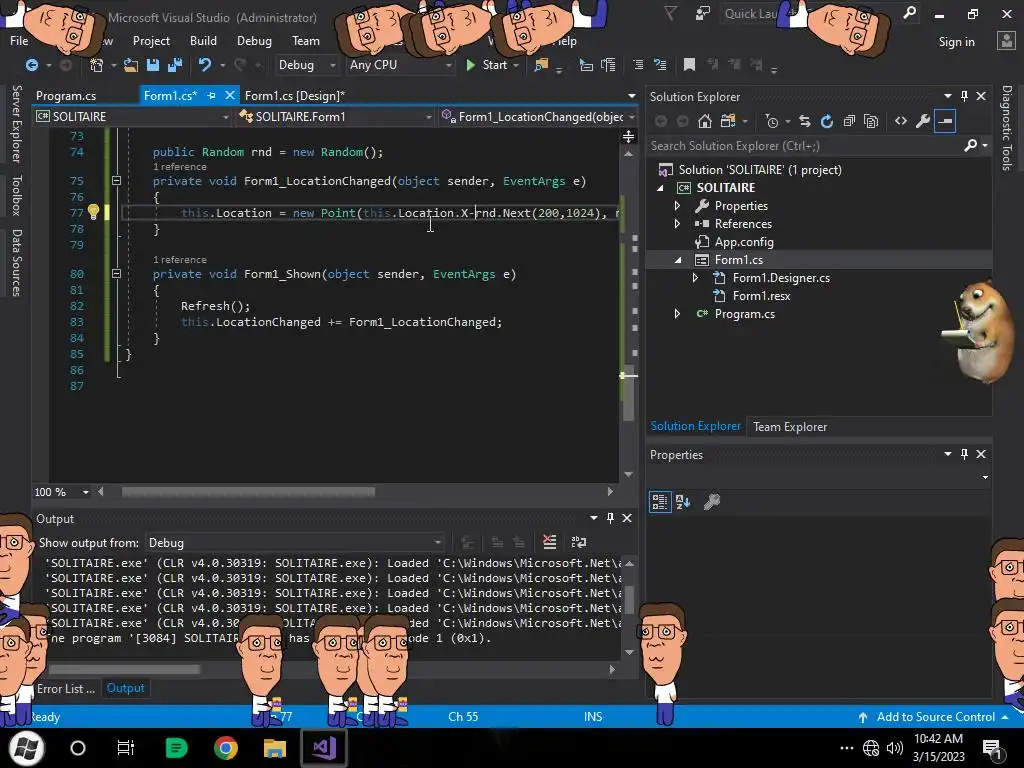Image resolution: width=1024 pixels, height=768 pixels.
Task: Open the Team menu
Action: click(x=306, y=40)
